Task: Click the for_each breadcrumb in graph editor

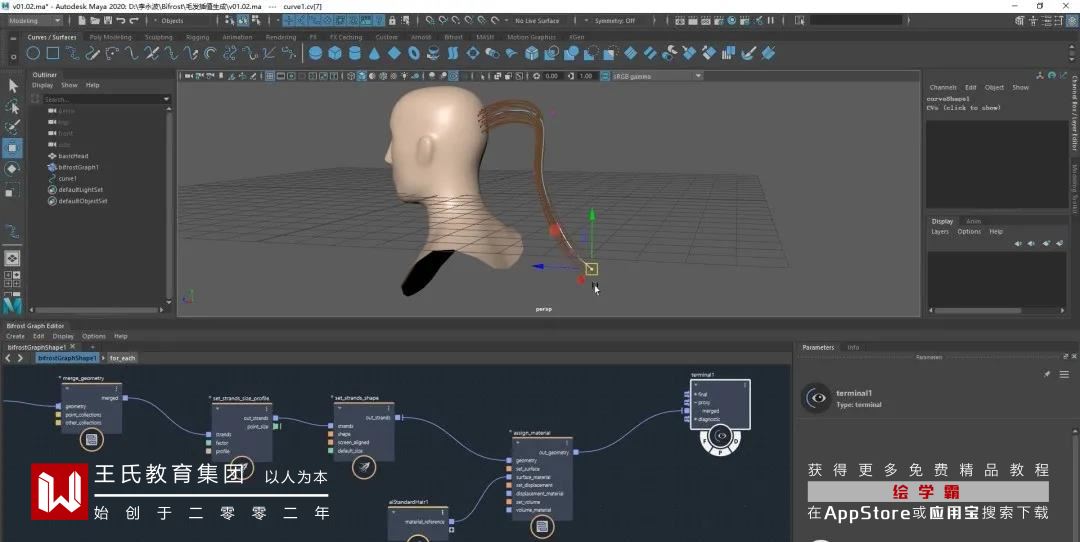Action: click(122, 358)
